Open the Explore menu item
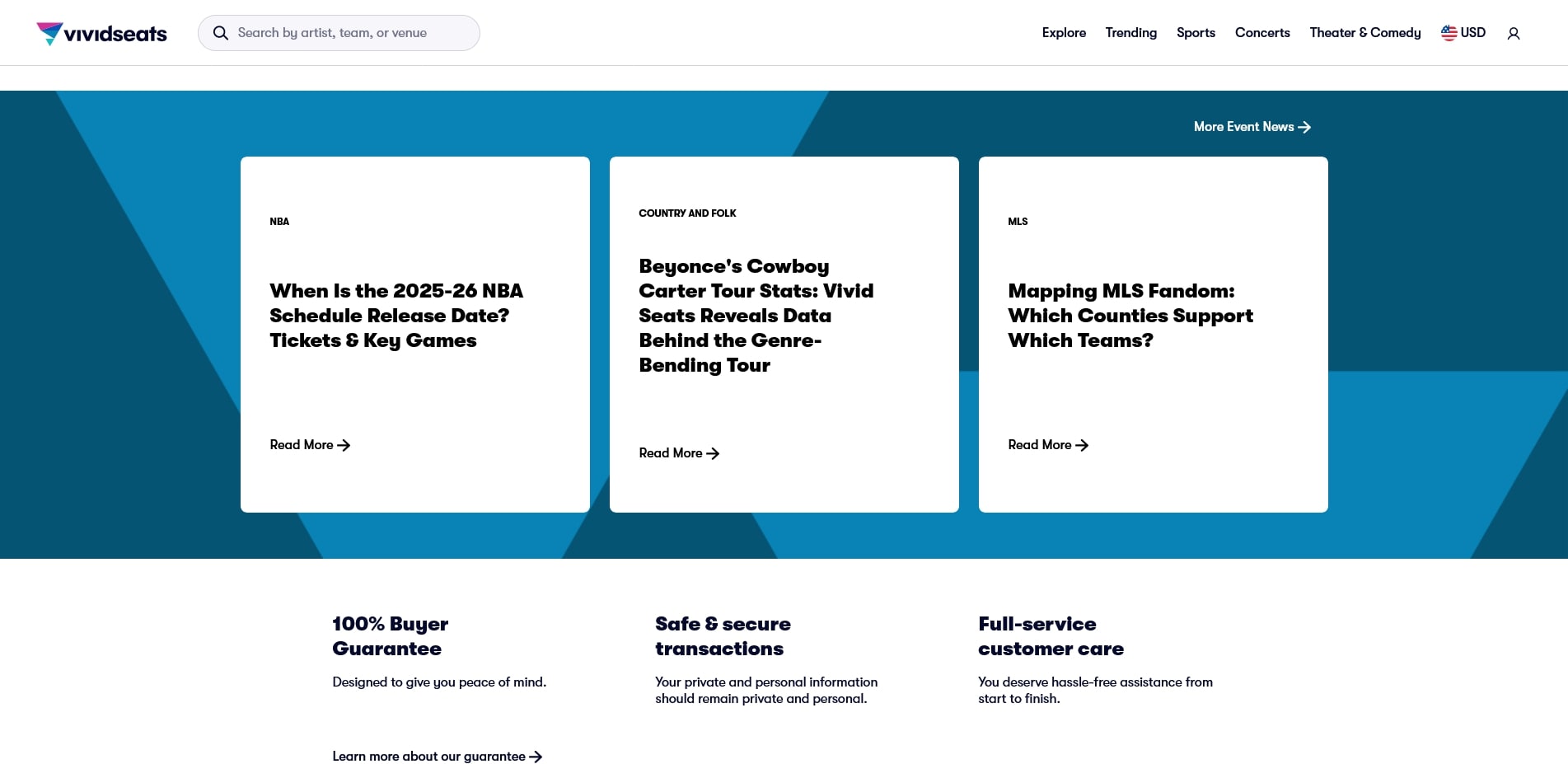1568x764 pixels. pyautogui.click(x=1064, y=33)
